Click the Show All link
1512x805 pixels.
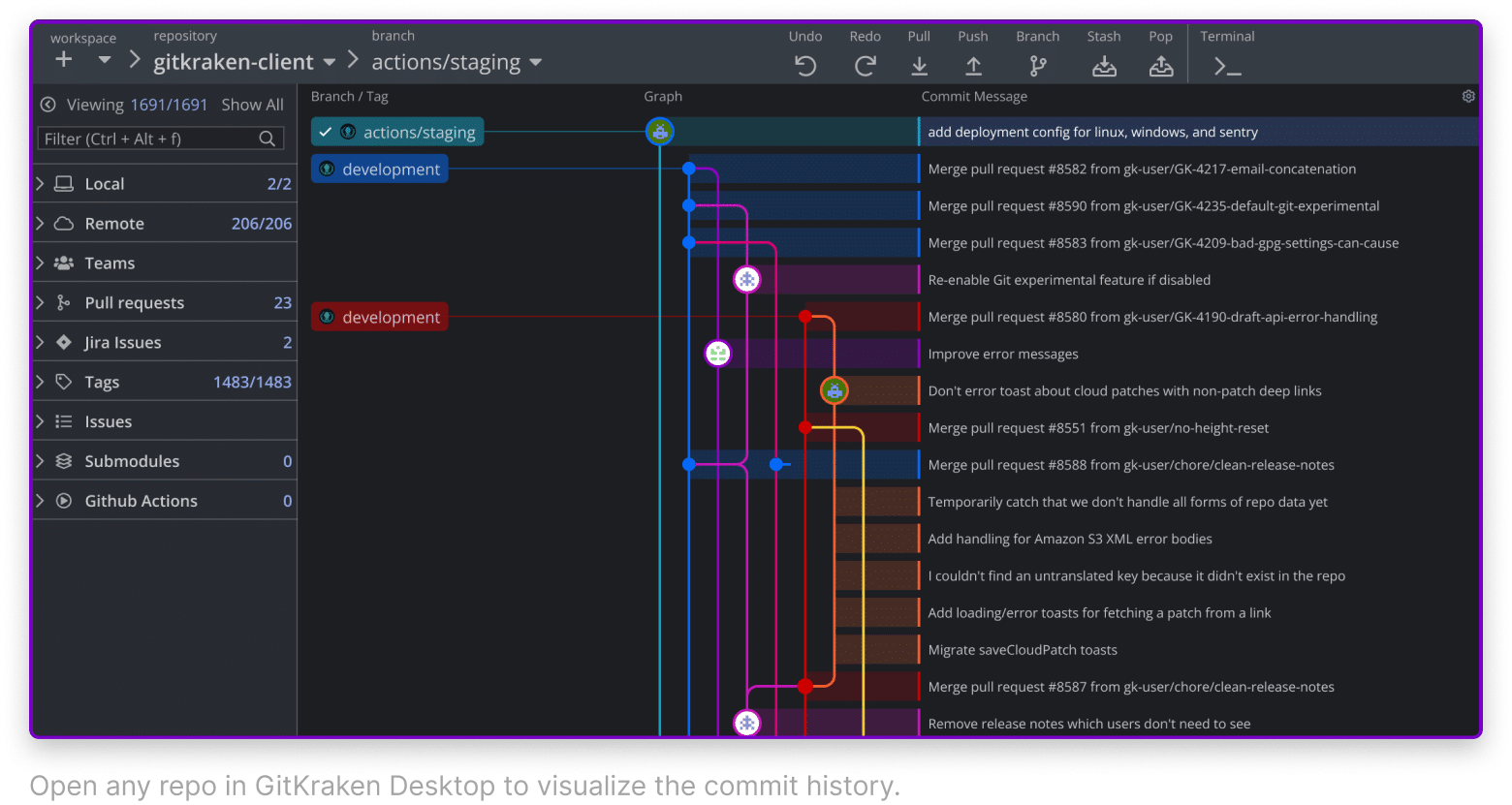[x=252, y=105]
